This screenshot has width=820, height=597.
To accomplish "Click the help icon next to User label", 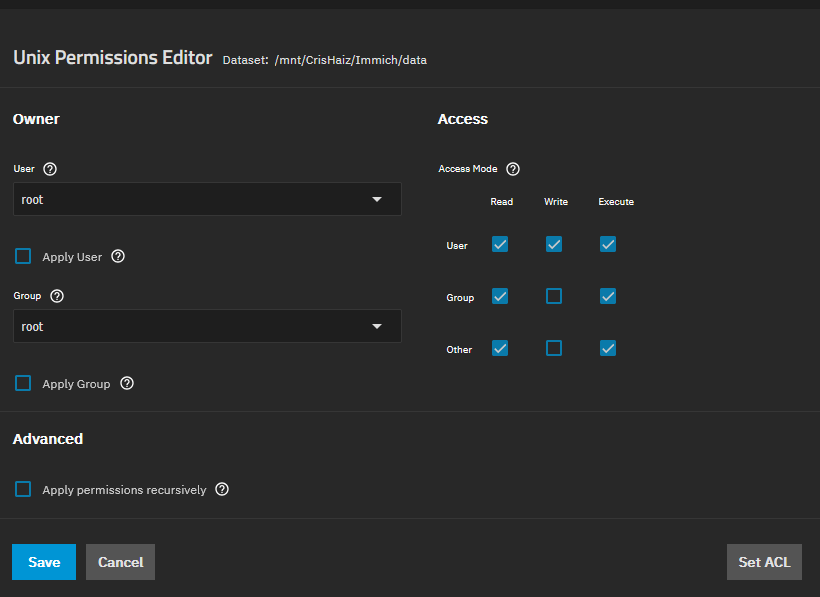I will [50, 170].
